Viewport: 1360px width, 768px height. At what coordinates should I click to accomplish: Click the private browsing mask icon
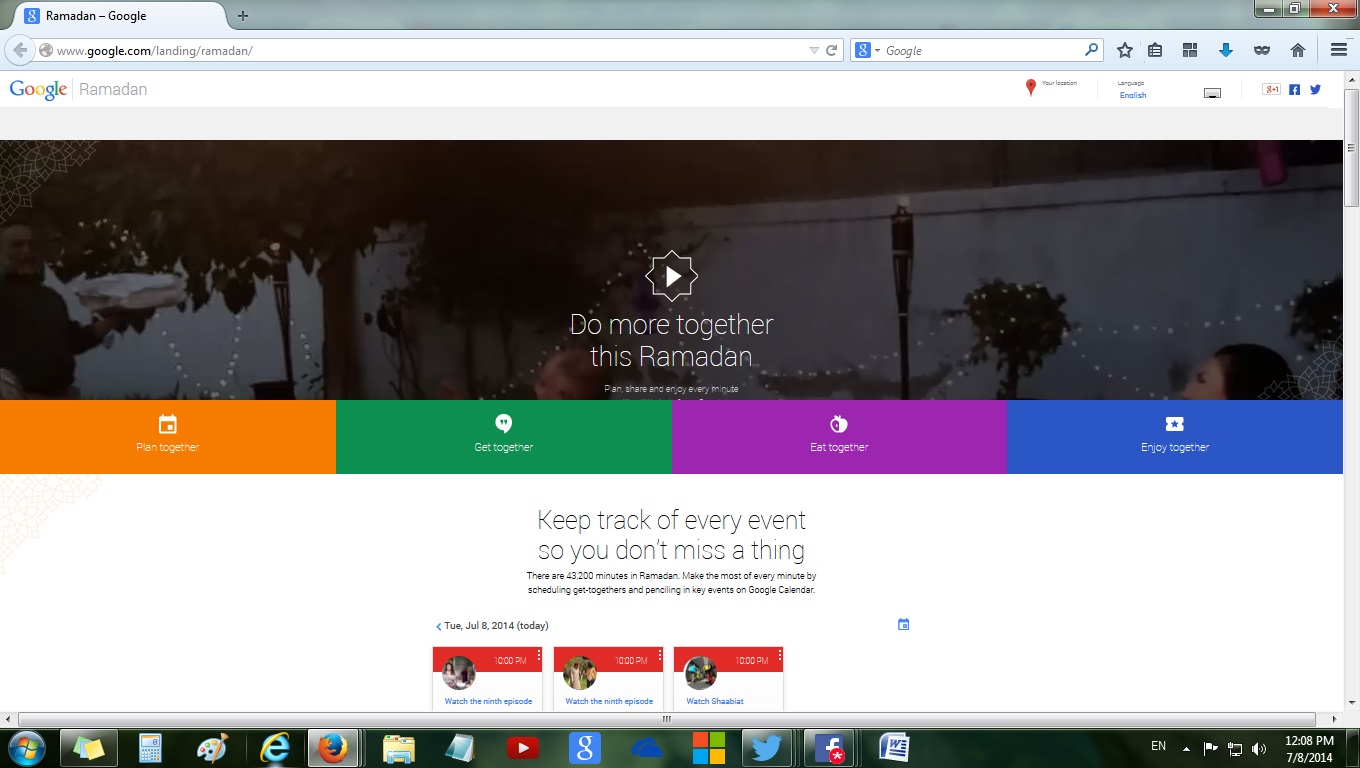[1262, 50]
